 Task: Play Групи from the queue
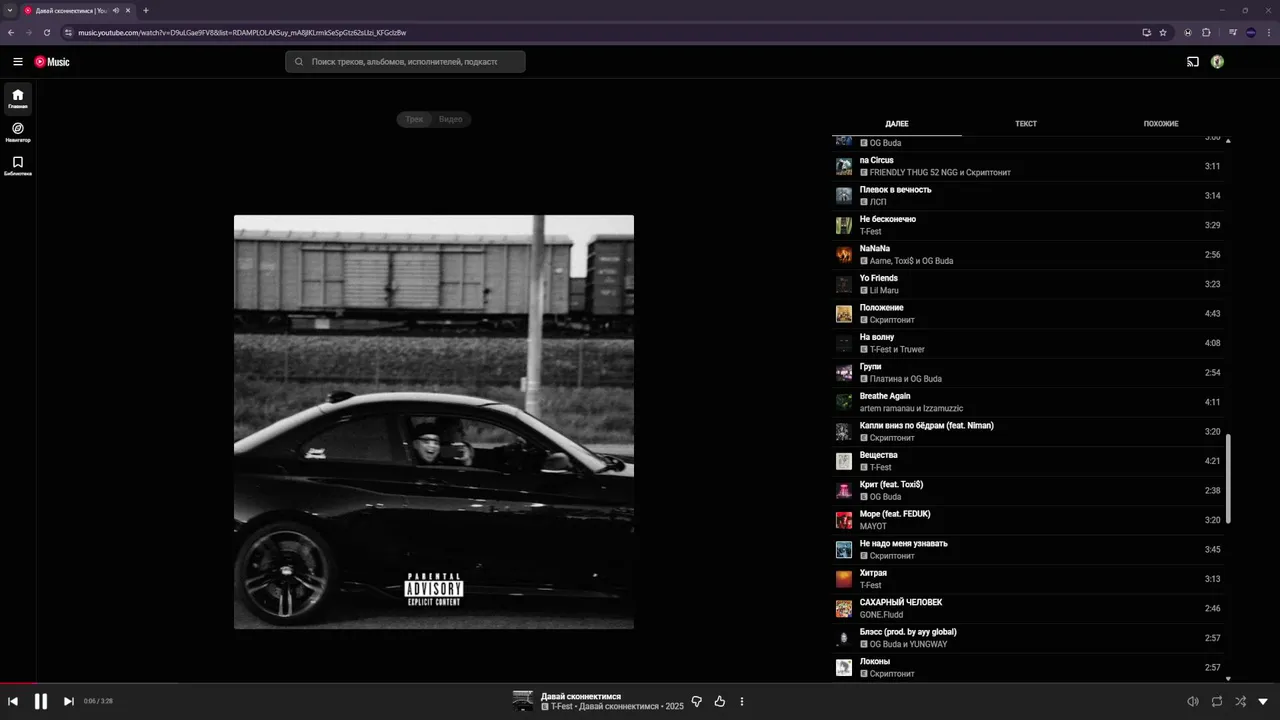1029,373
